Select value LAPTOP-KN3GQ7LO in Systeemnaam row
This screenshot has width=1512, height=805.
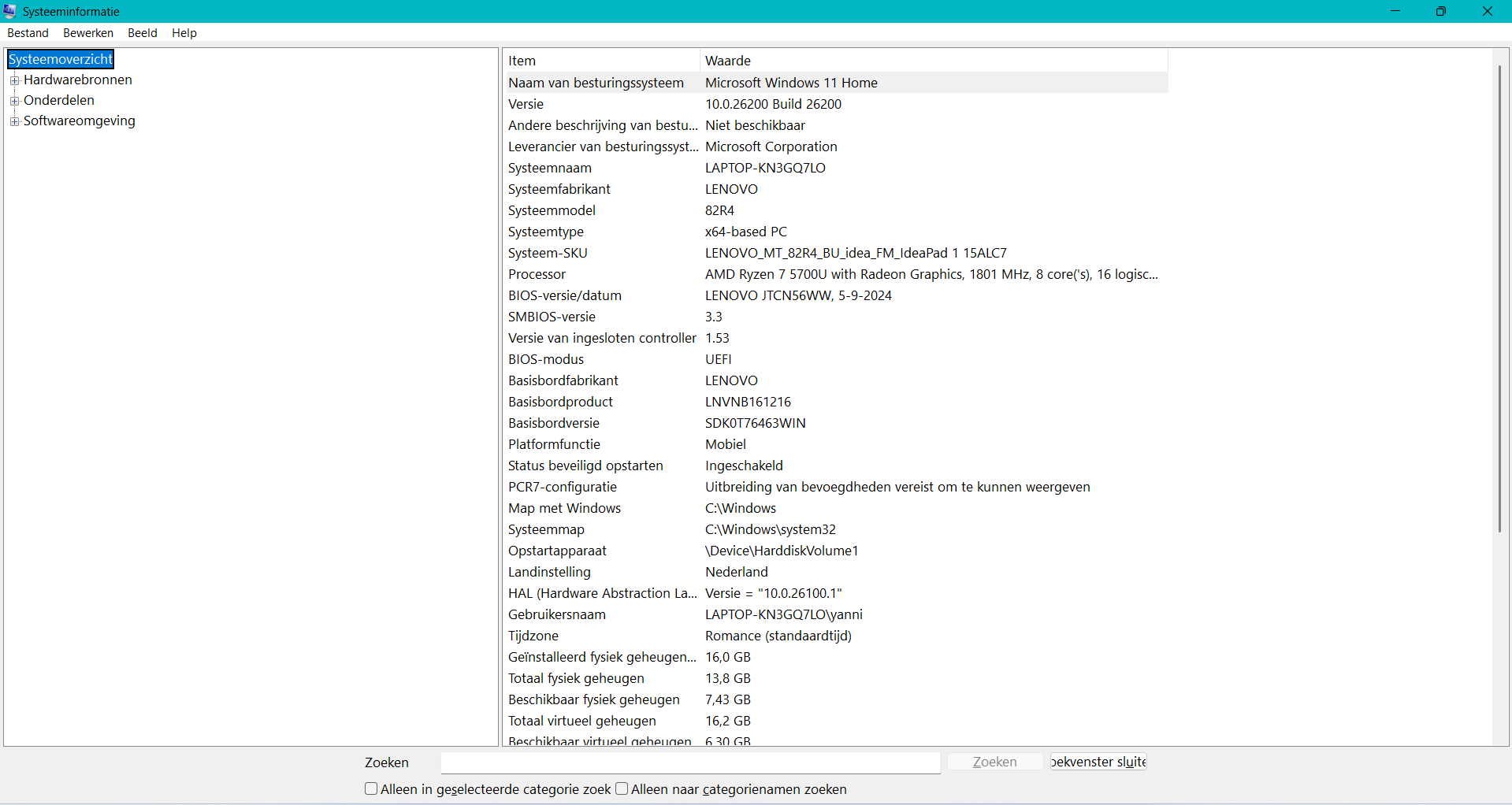765,168
